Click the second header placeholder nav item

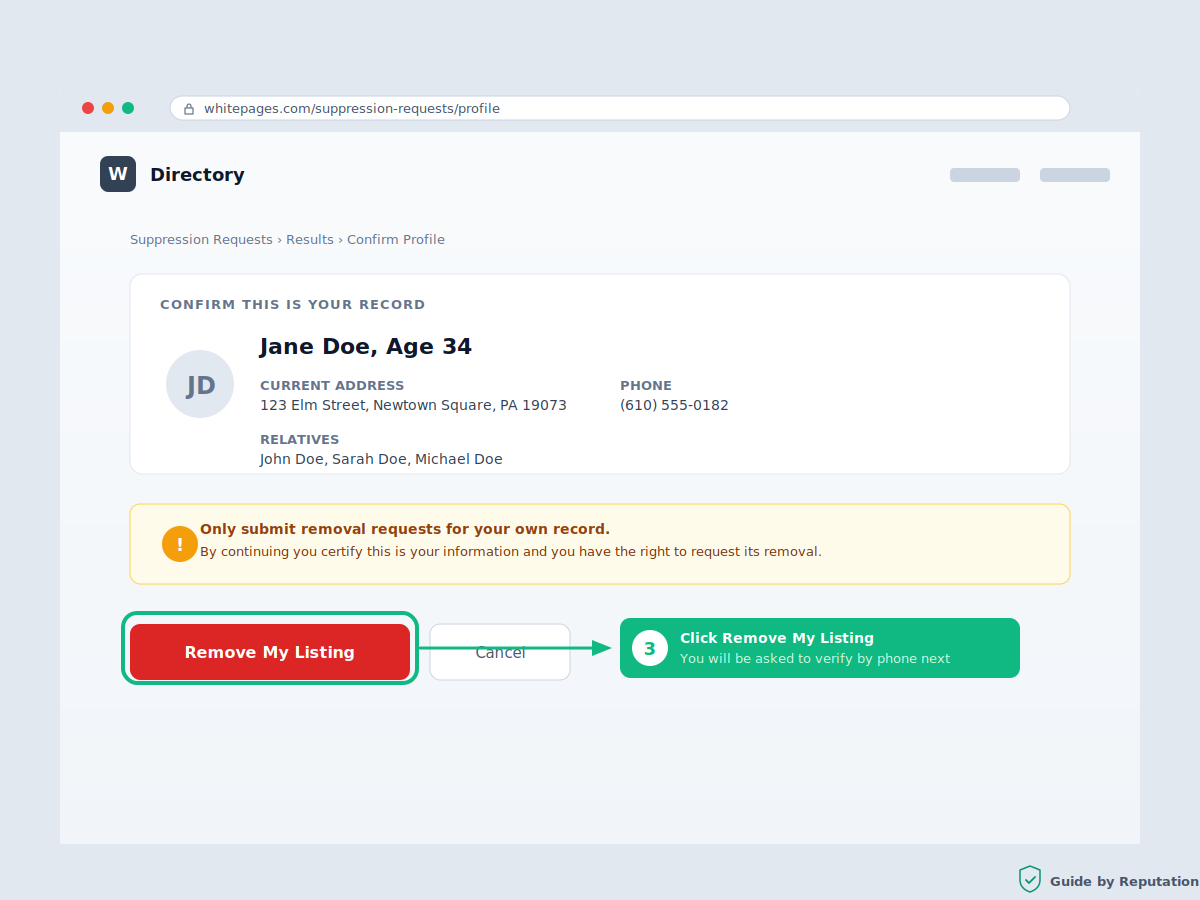pos(1075,175)
